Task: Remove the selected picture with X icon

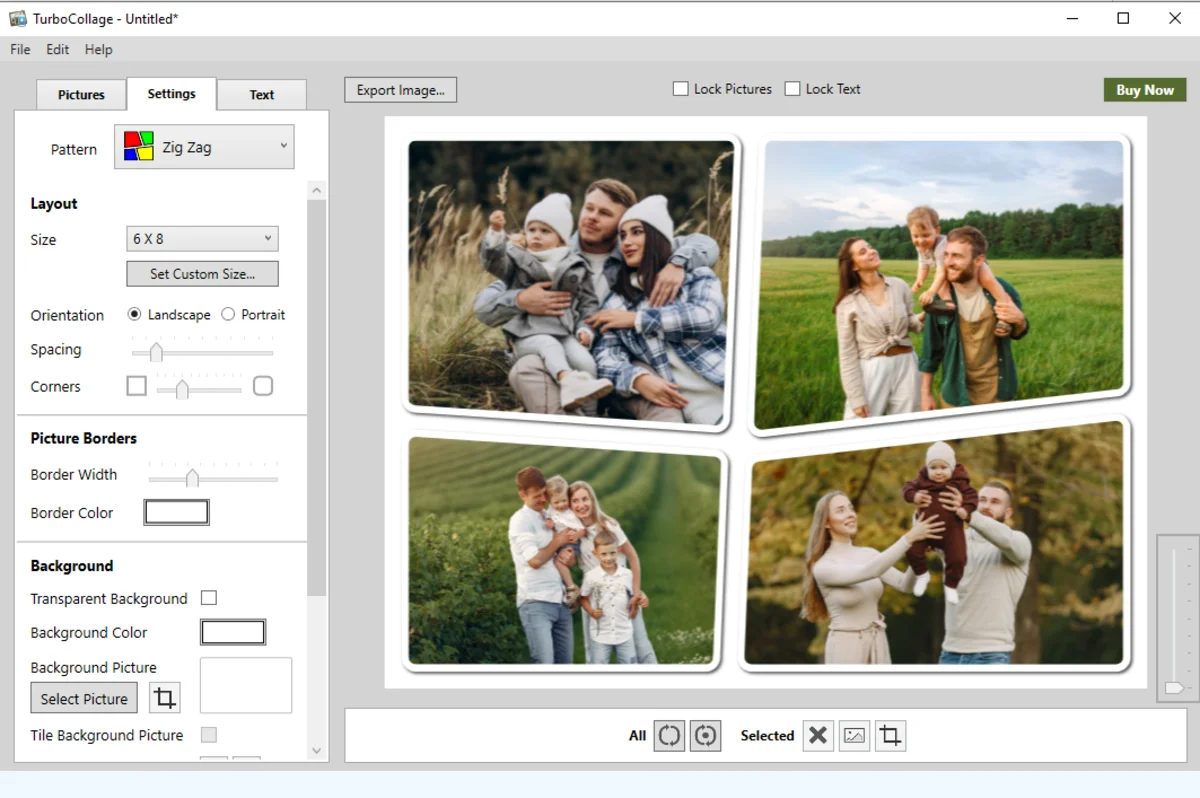Action: (818, 736)
